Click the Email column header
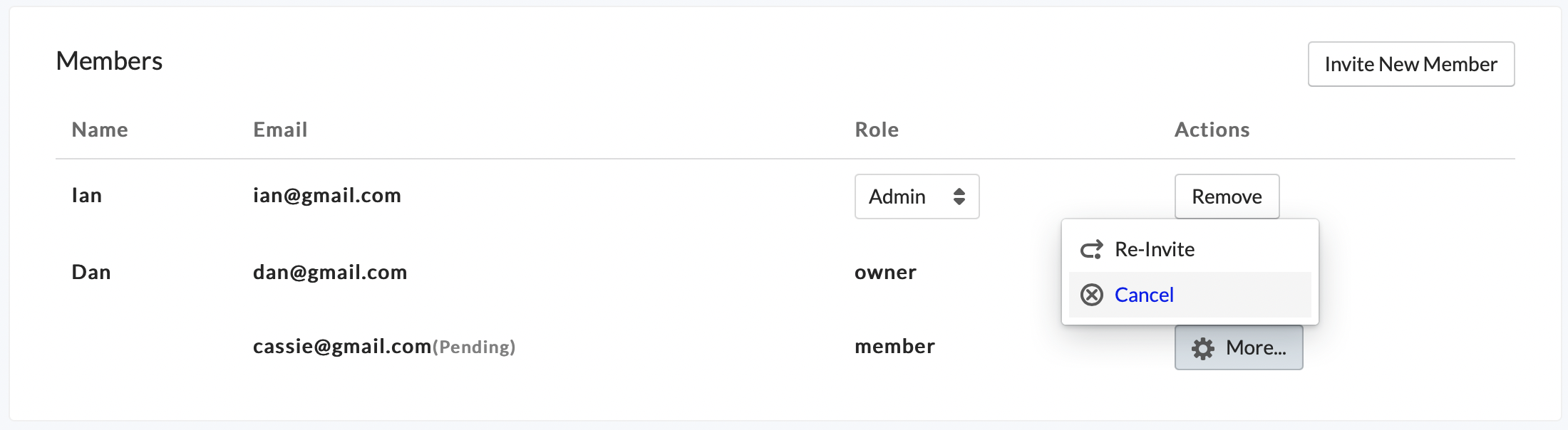1568x430 pixels. 280,130
